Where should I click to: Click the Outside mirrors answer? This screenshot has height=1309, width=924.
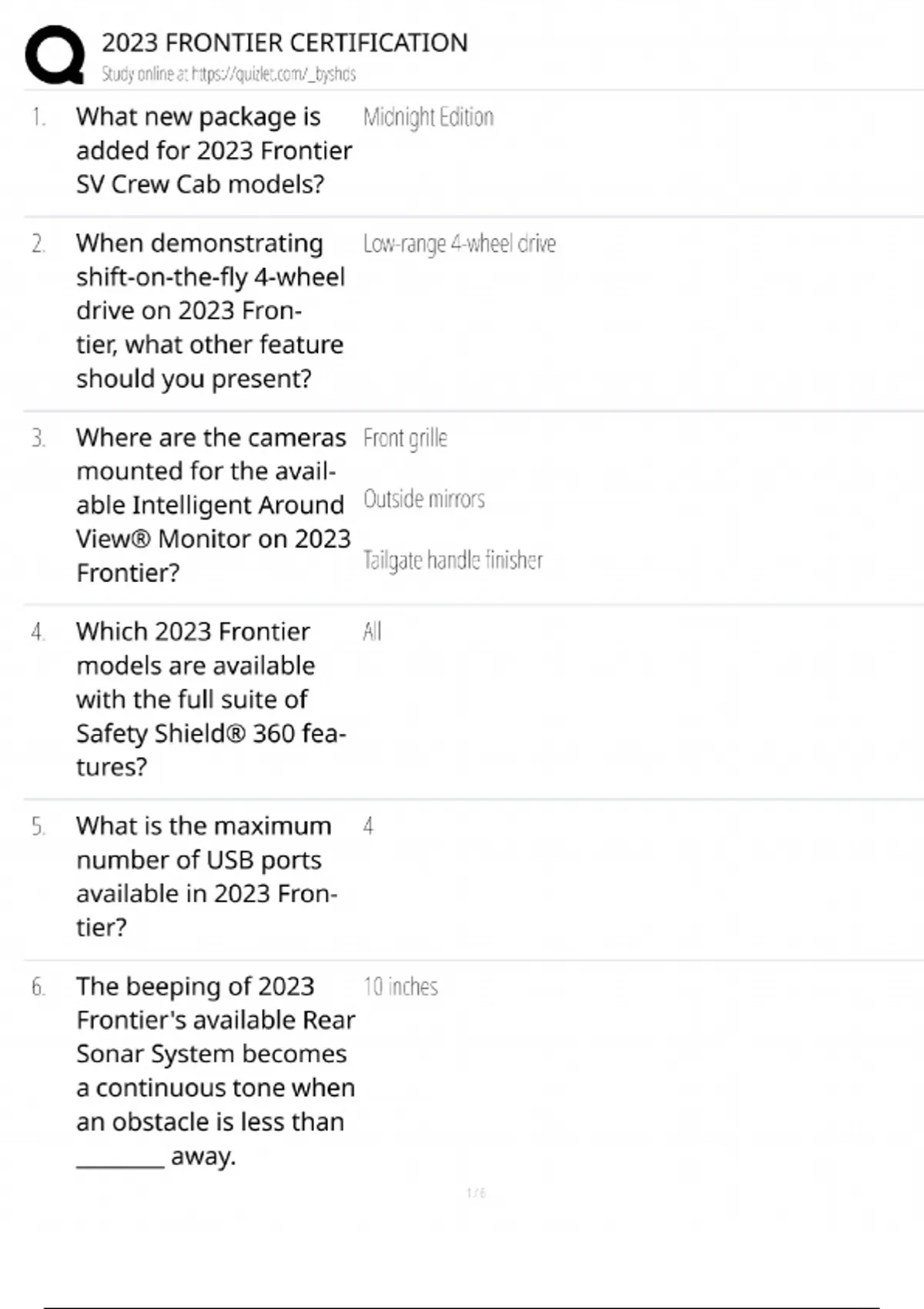(x=423, y=499)
